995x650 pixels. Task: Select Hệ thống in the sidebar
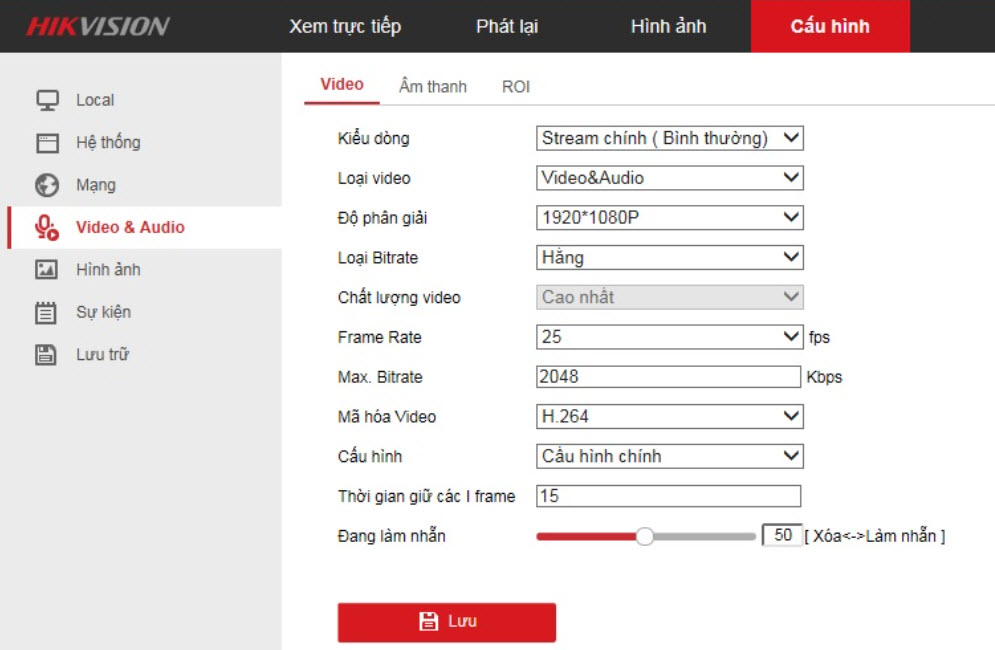108,142
